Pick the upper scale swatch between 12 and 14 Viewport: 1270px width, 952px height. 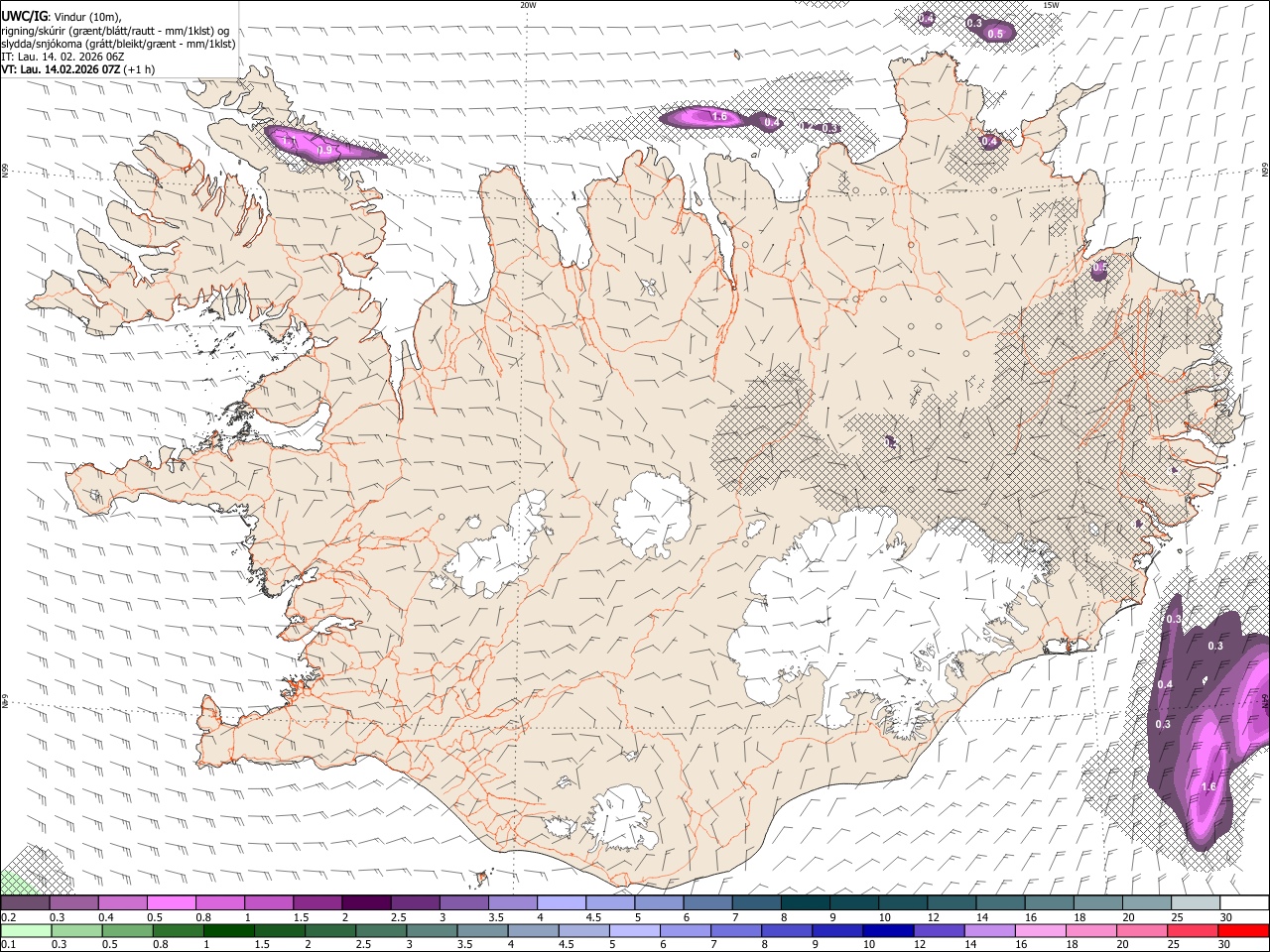click(x=952, y=902)
